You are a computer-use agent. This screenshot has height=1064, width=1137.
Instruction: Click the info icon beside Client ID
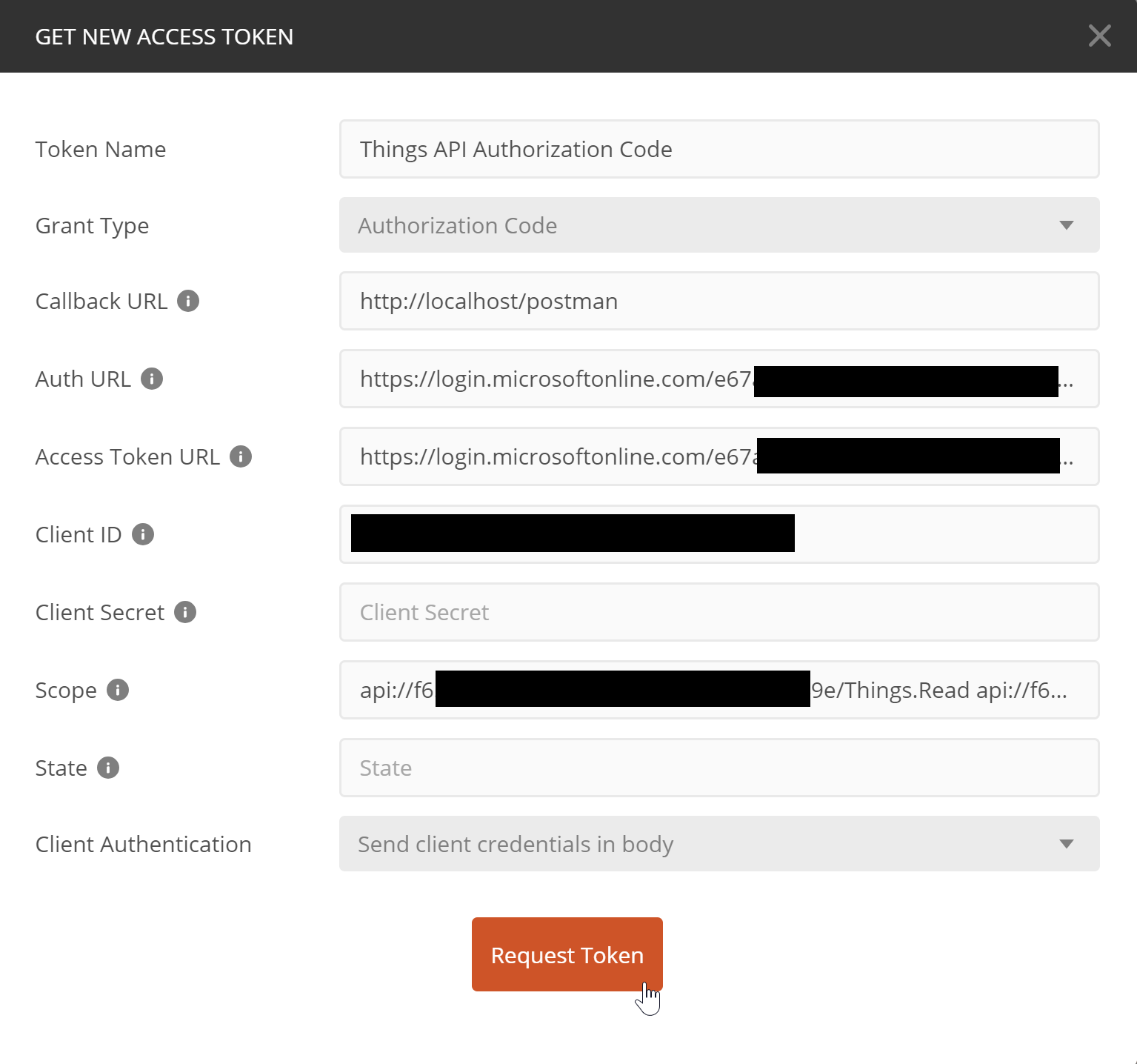click(x=143, y=534)
